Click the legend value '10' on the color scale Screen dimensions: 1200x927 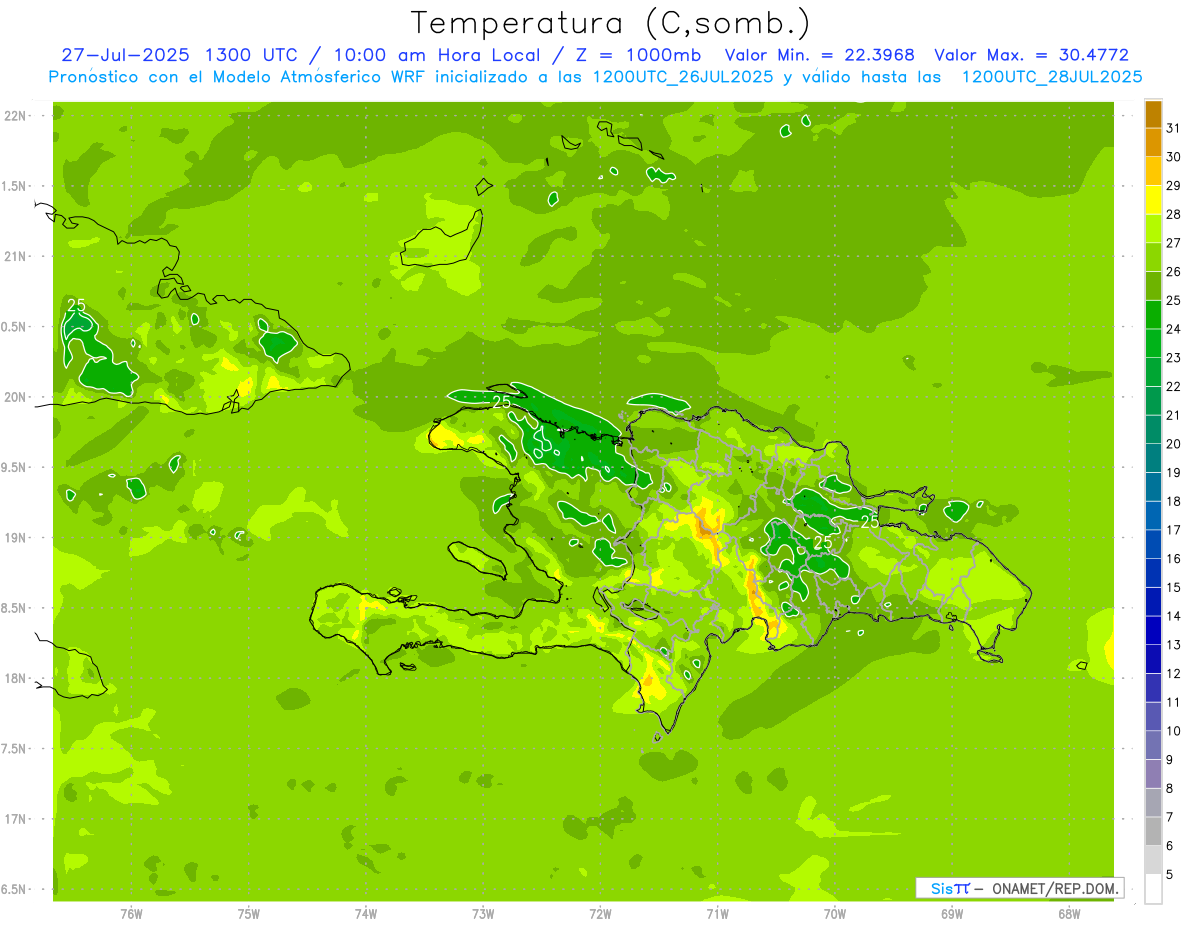point(1174,731)
